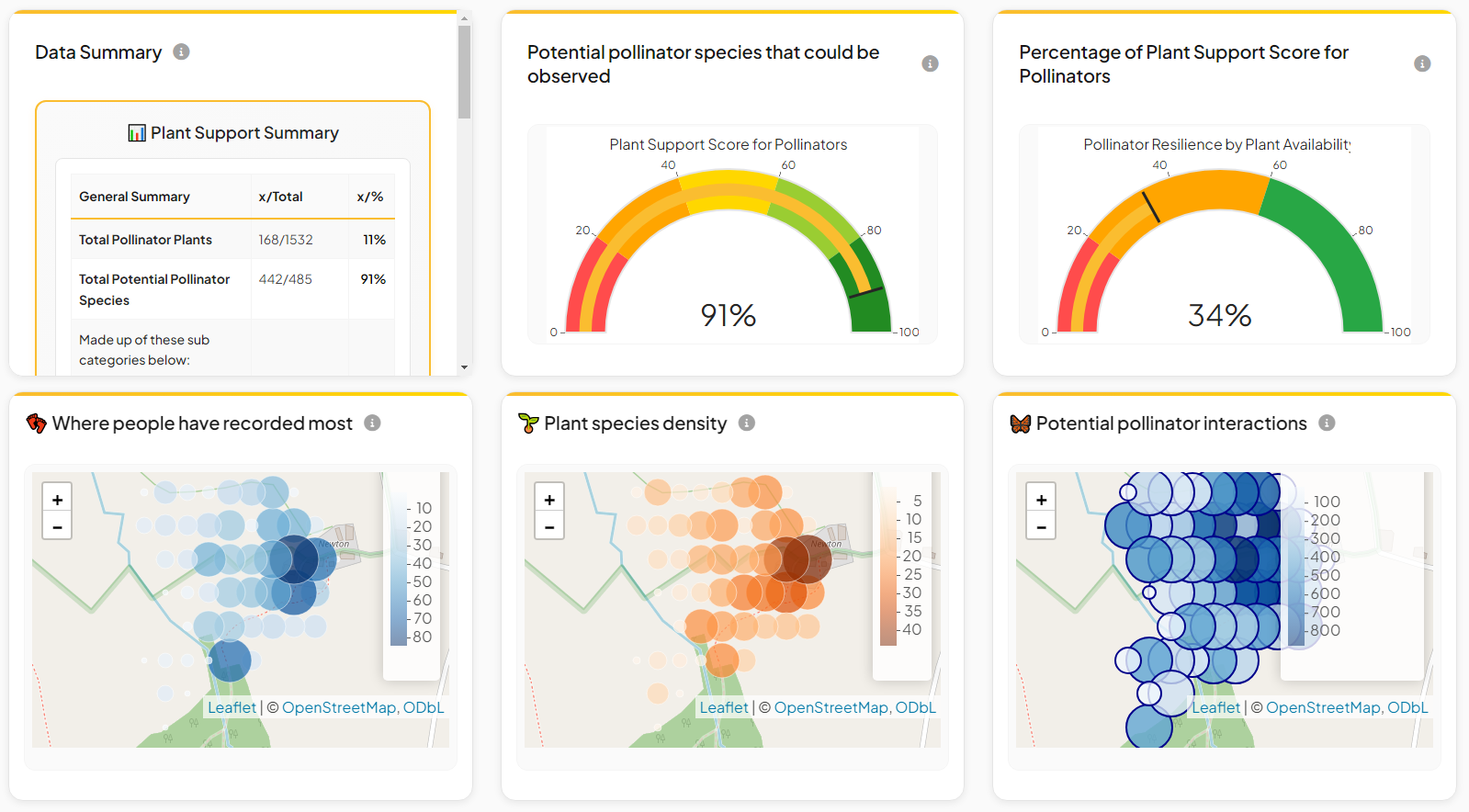The width and height of the screenshot is (1469, 812).
Task: Zoom out on the plant species density map
Action: pyautogui.click(x=549, y=526)
